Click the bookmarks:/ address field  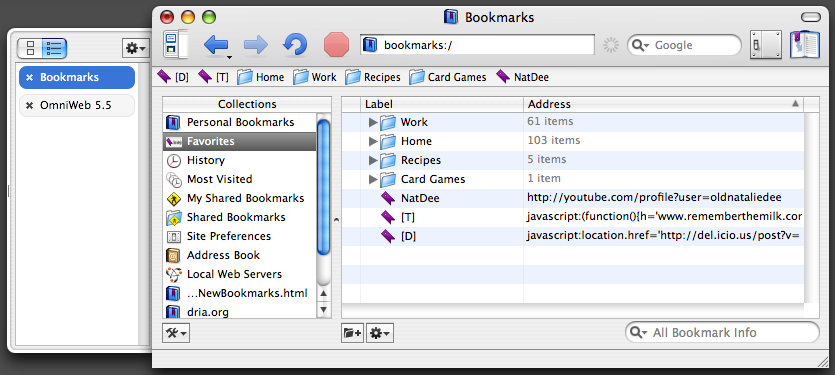tap(478, 45)
